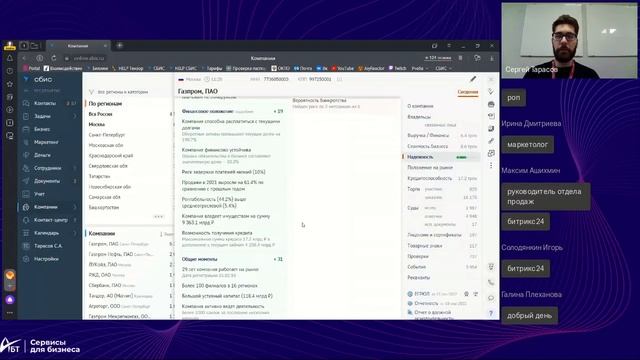This screenshot has height=360, width=640.
Task: Open the Twitch bookmark
Action: point(397,69)
